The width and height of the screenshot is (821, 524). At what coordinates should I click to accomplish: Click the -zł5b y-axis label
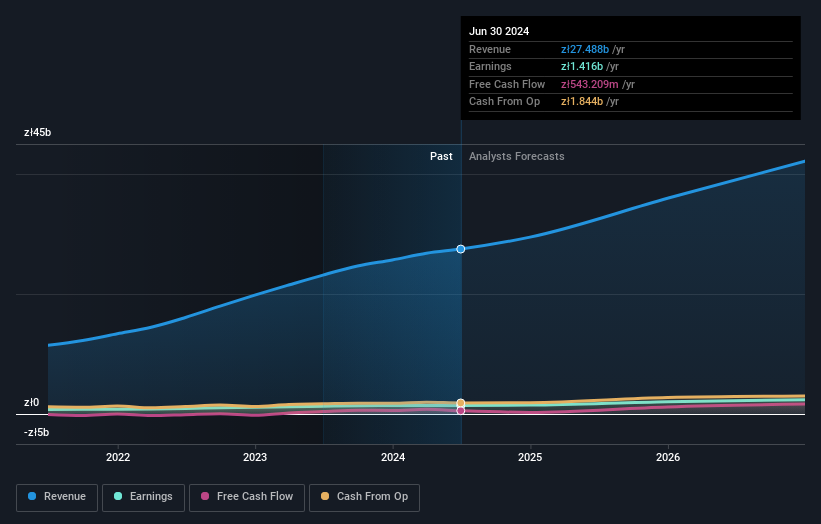pyautogui.click(x=36, y=432)
